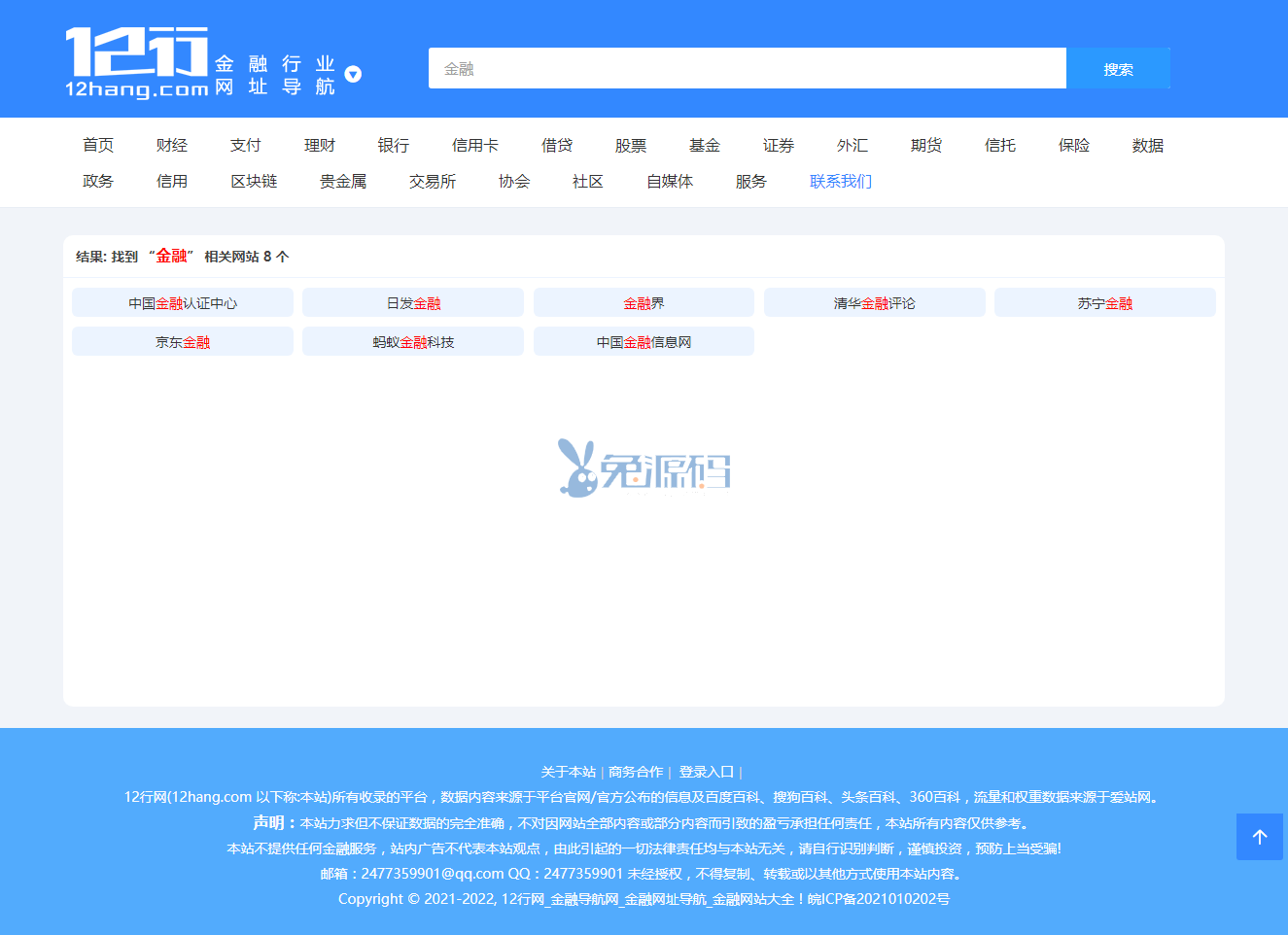Image resolution: width=1288 pixels, height=935 pixels.
Task: Open the 信用 category
Action: click(x=172, y=181)
